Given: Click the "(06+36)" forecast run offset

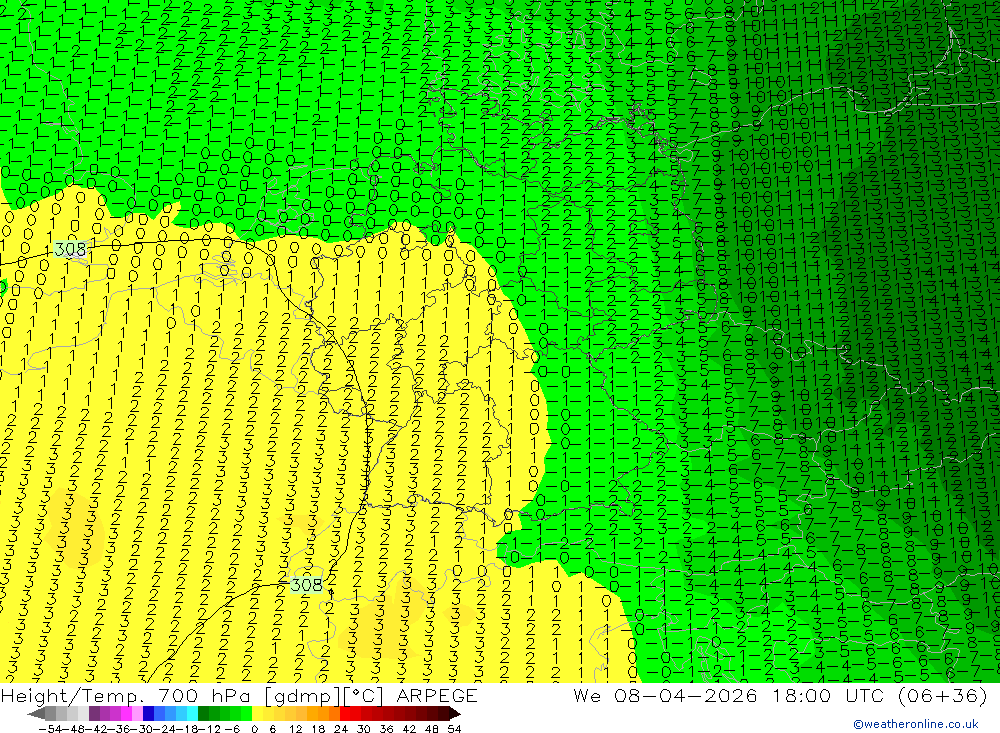Looking at the screenshot, I should click(x=942, y=695).
